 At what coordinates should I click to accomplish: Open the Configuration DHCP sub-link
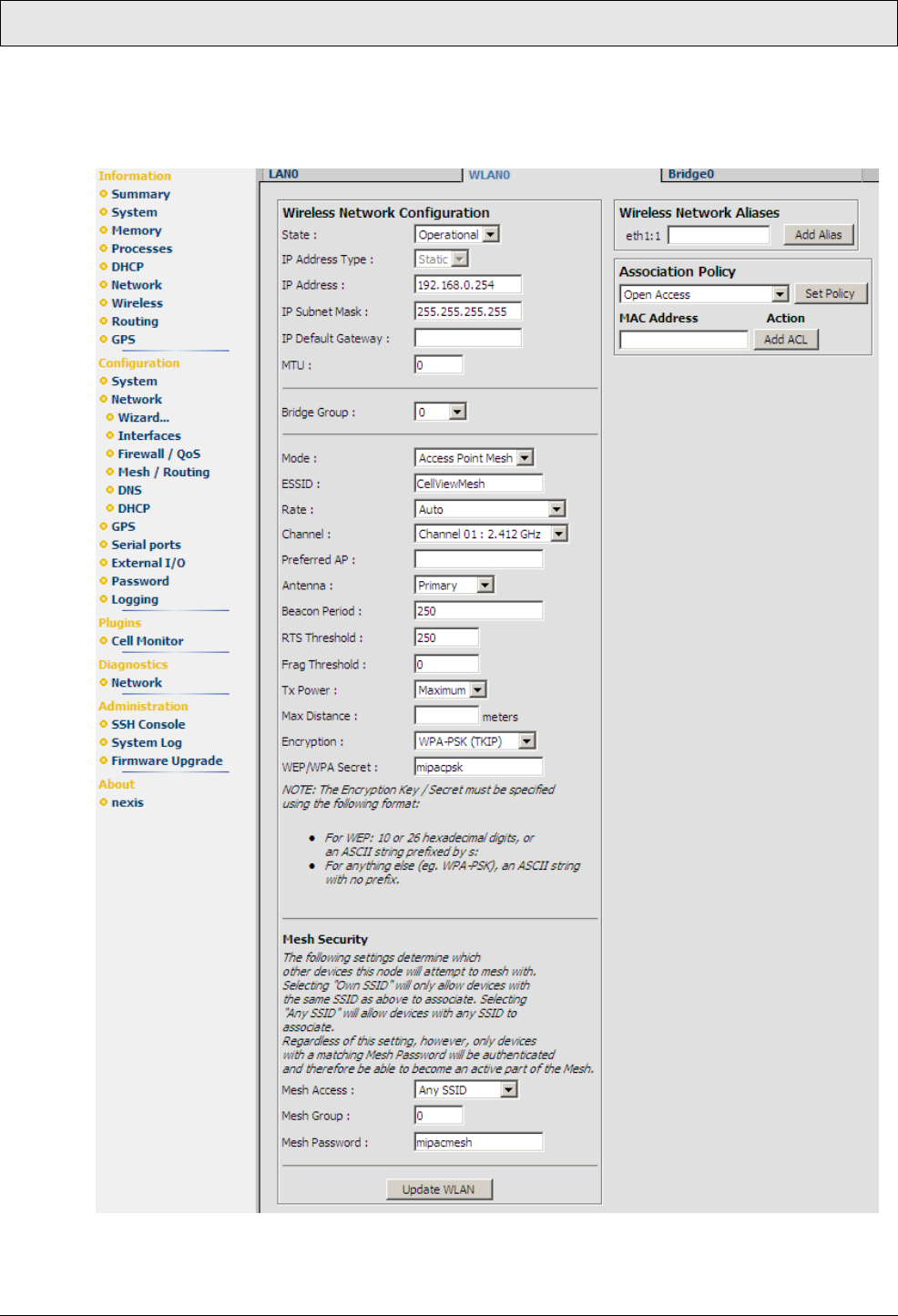134,508
